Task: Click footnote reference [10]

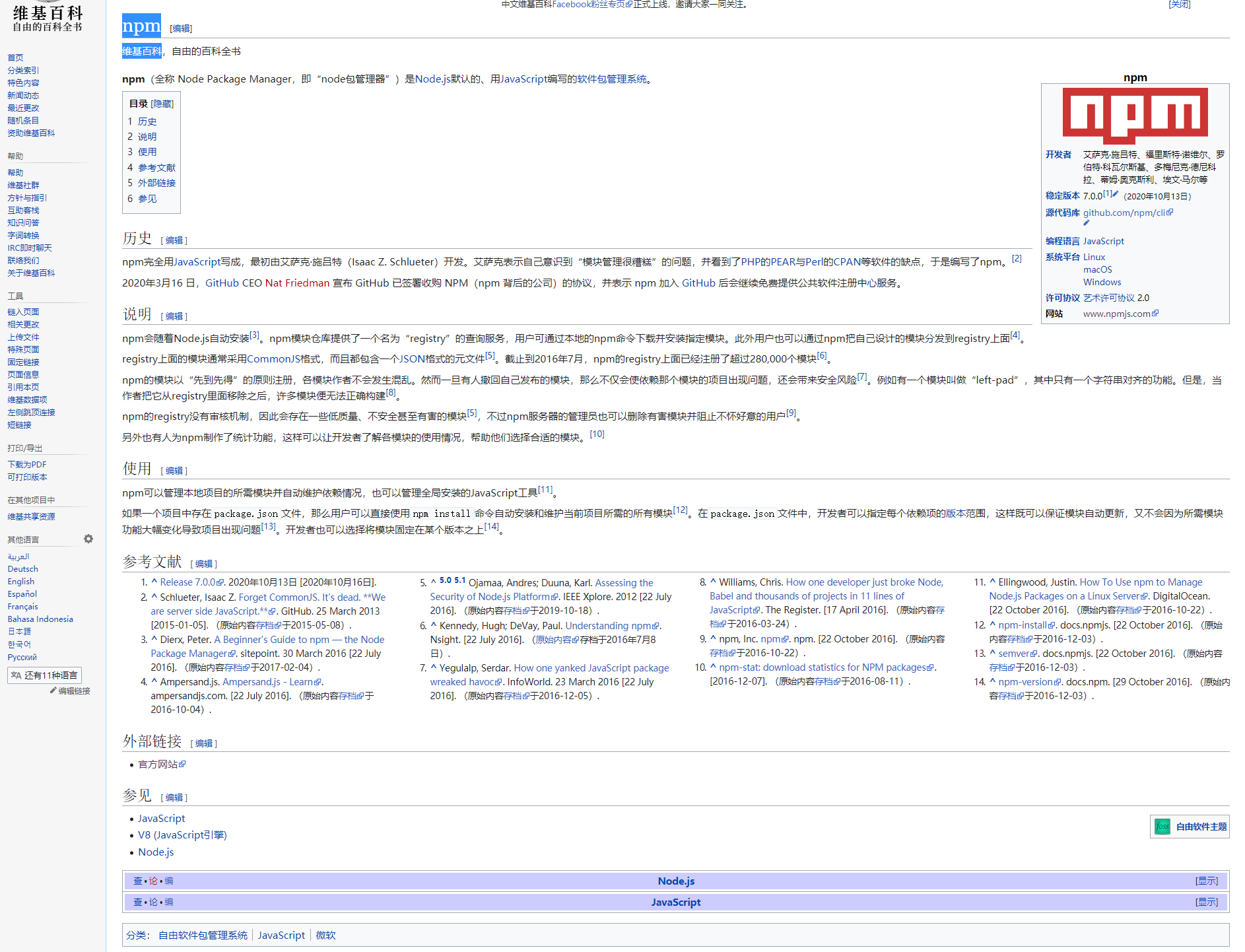Action: (597, 434)
